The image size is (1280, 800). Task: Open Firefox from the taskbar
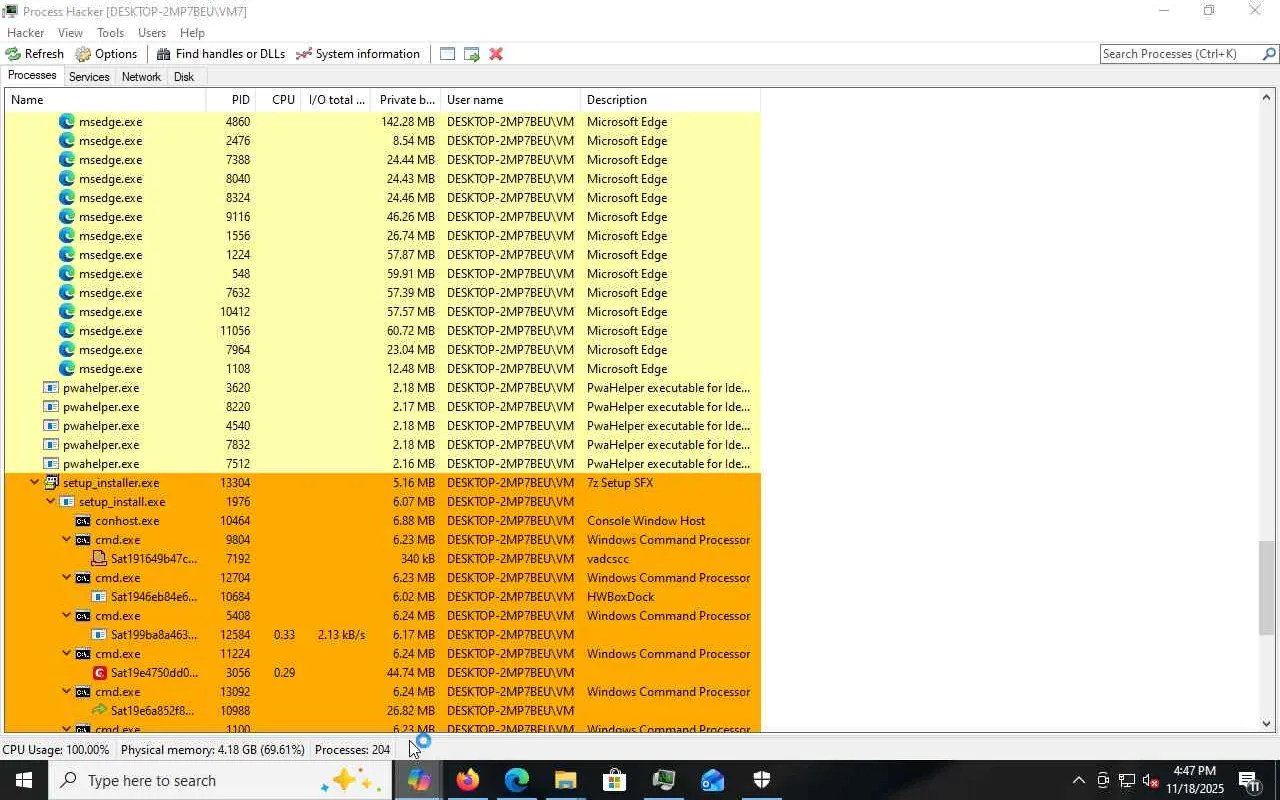point(468,780)
